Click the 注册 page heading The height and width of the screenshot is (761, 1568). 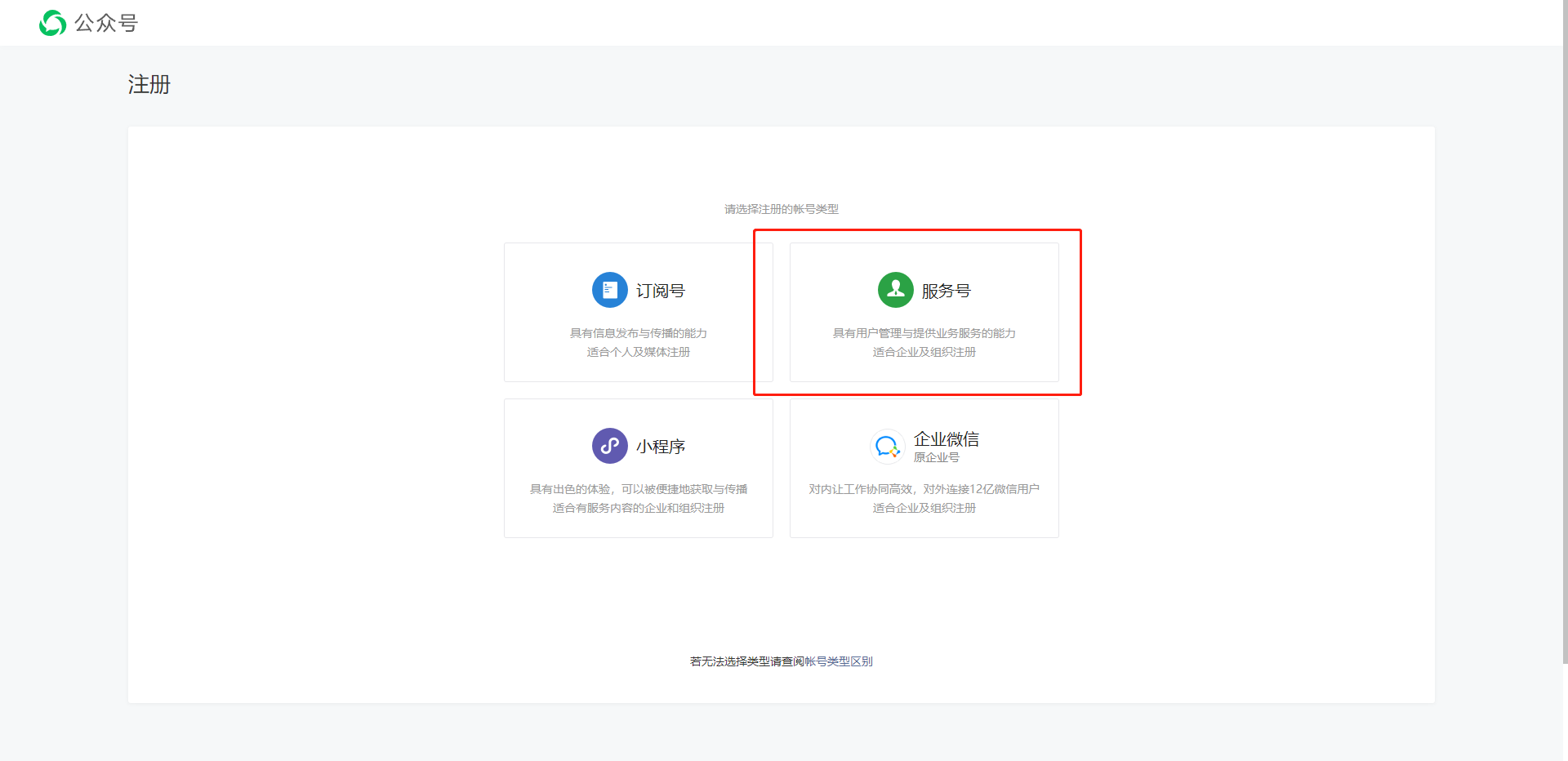coord(149,84)
